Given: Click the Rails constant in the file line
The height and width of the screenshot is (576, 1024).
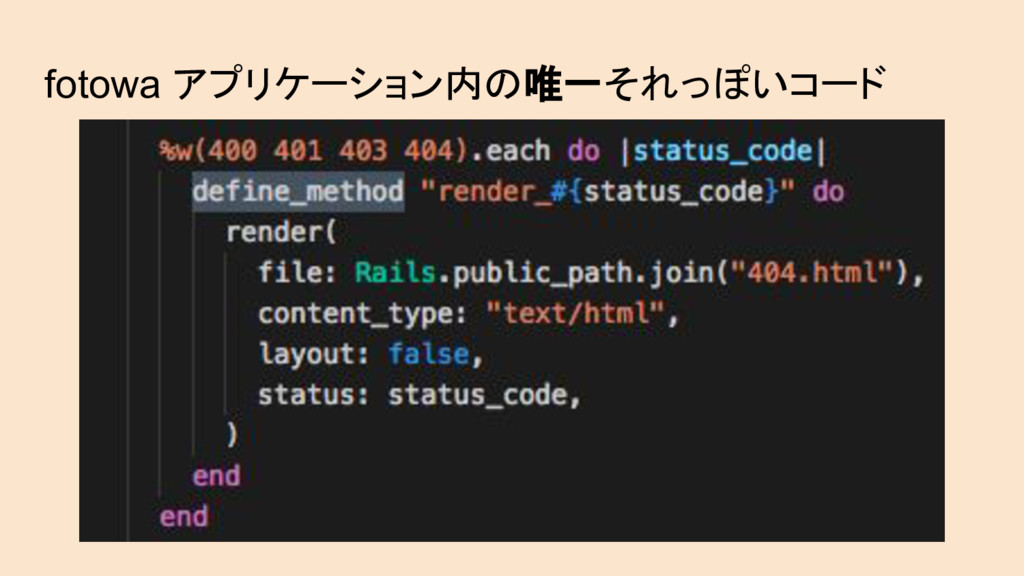Looking at the screenshot, I should [394, 272].
